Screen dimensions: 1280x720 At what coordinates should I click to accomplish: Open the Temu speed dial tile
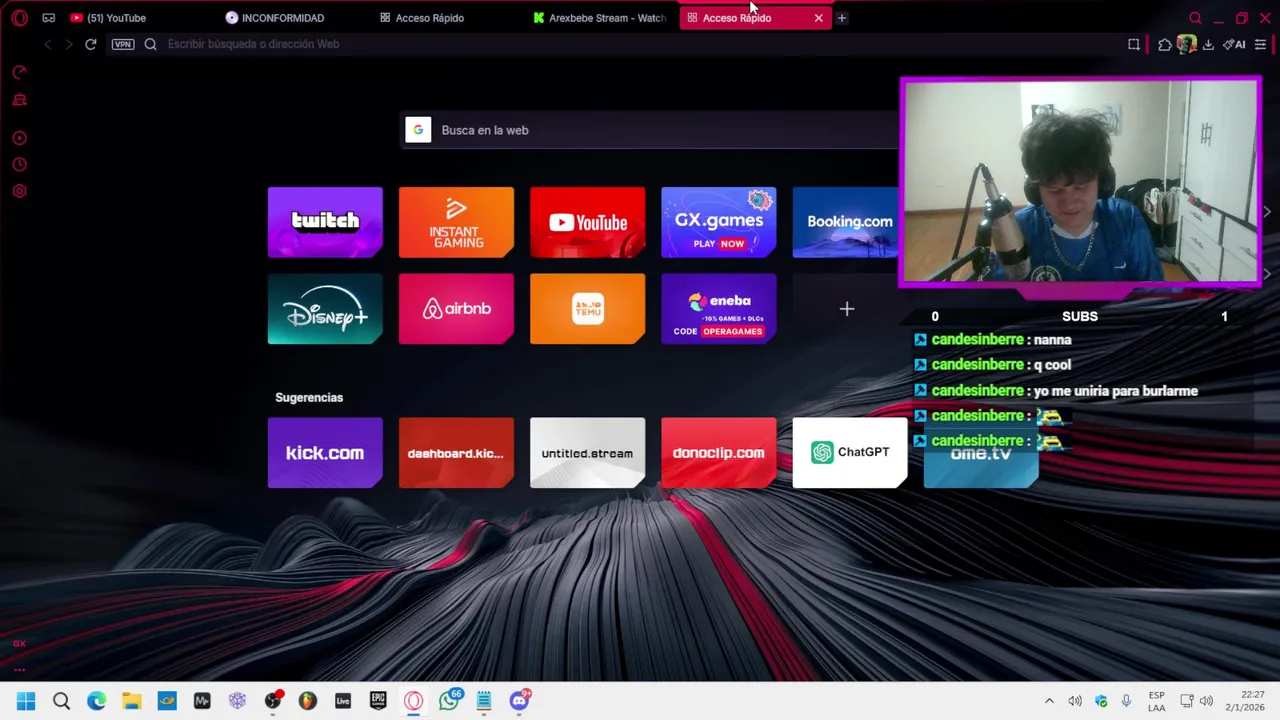(587, 309)
